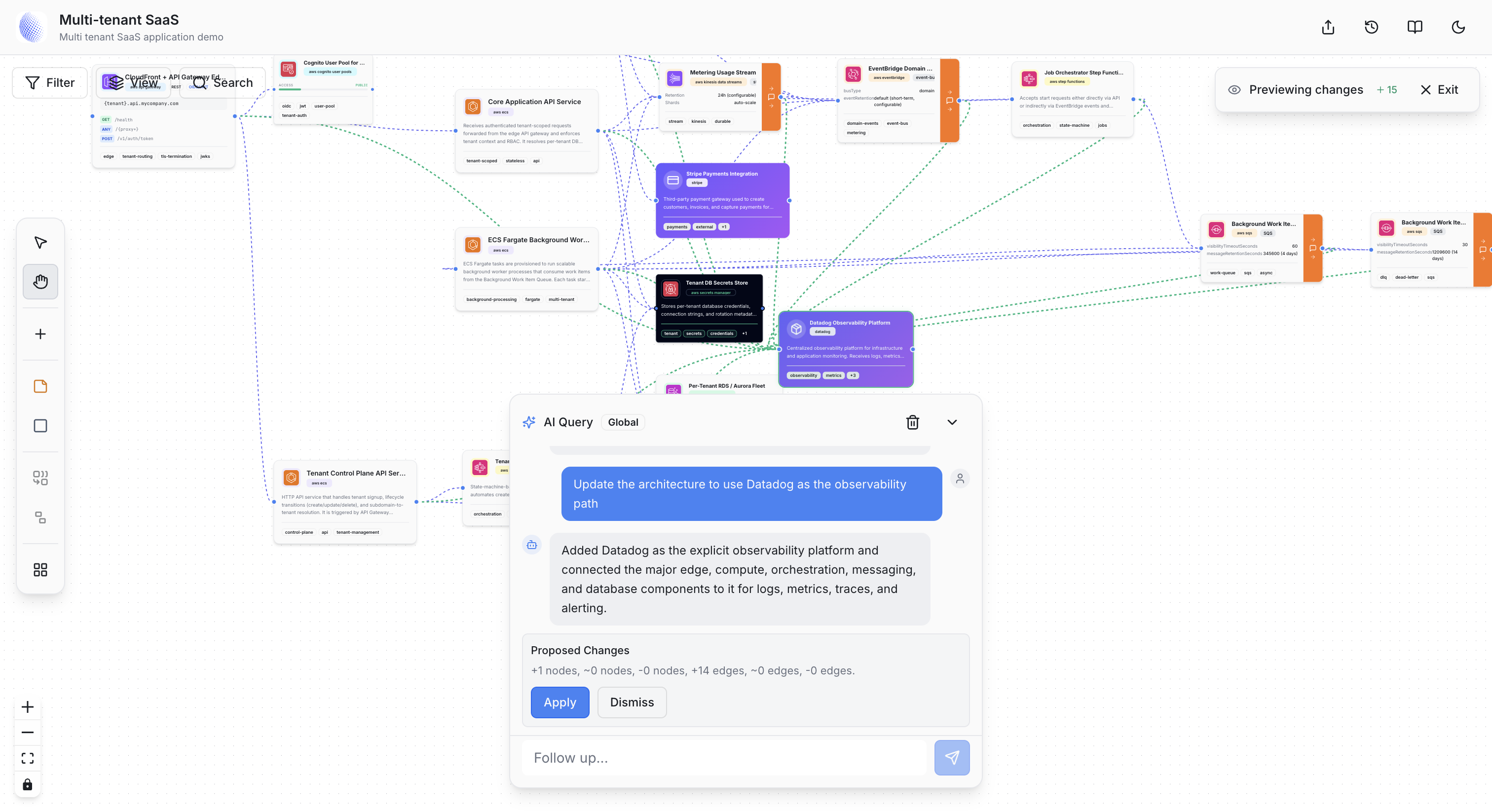Expand the +1 tags on Stripe node
This screenshot has width=1492, height=812.
click(724, 227)
